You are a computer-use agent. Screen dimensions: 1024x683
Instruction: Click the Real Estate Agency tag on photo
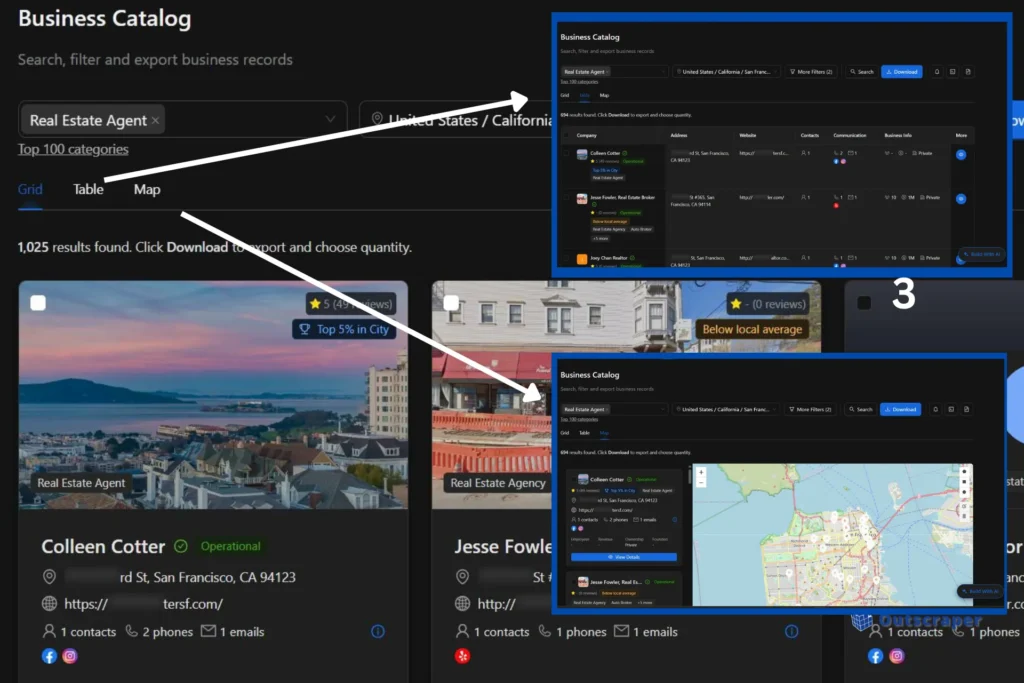pyautogui.click(x=498, y=483)
